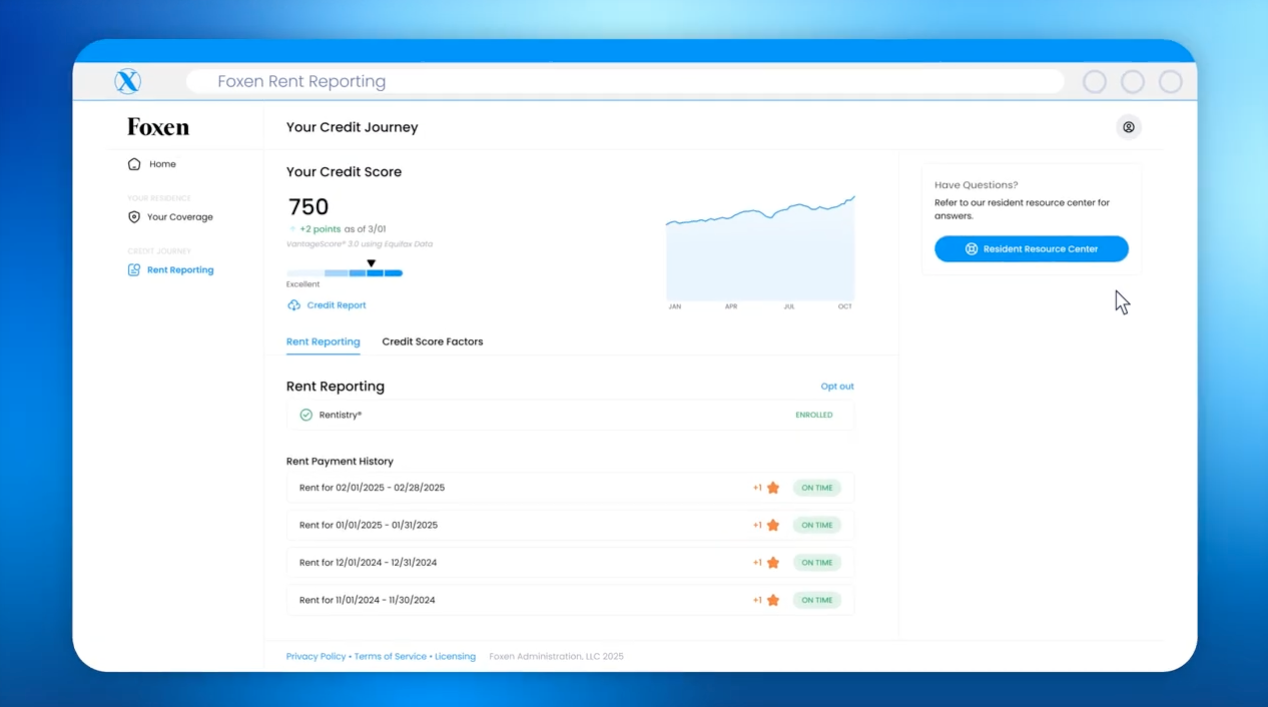The image size is (1268, 707).
Task: Open the Privacy Policy link
Action: coord(316,657)
